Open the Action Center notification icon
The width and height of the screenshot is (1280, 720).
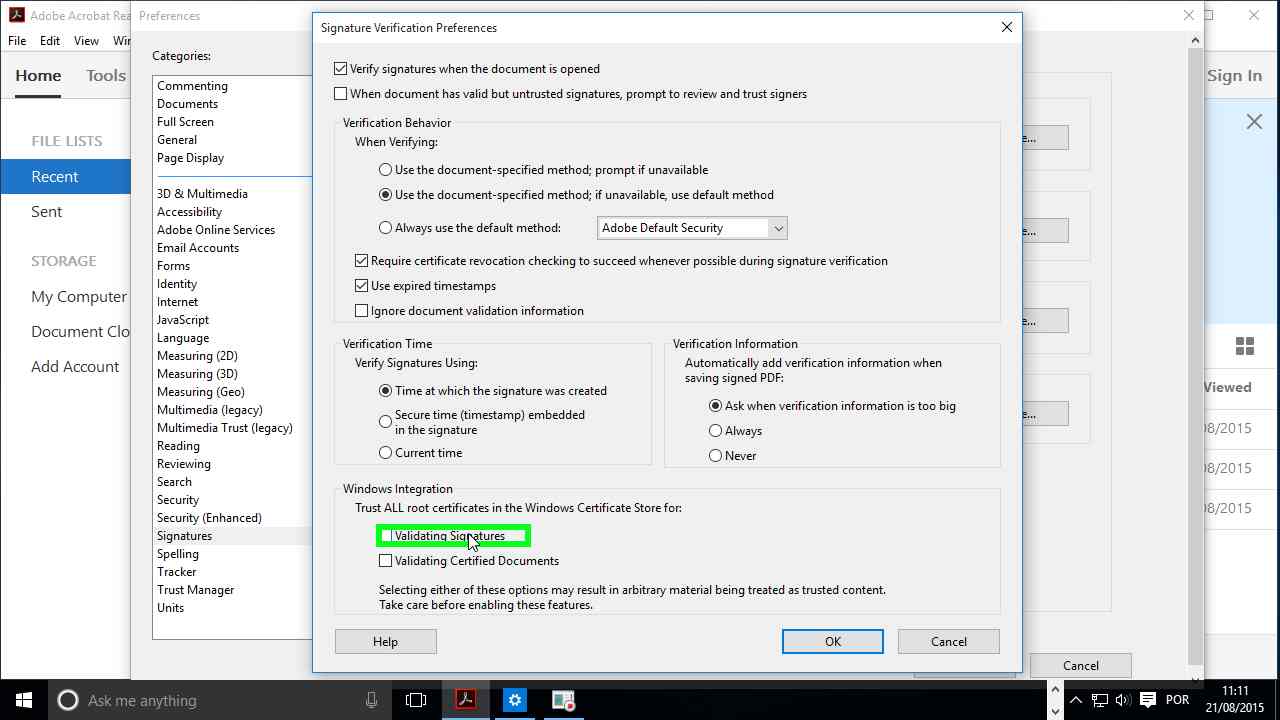click(1148, 700)
